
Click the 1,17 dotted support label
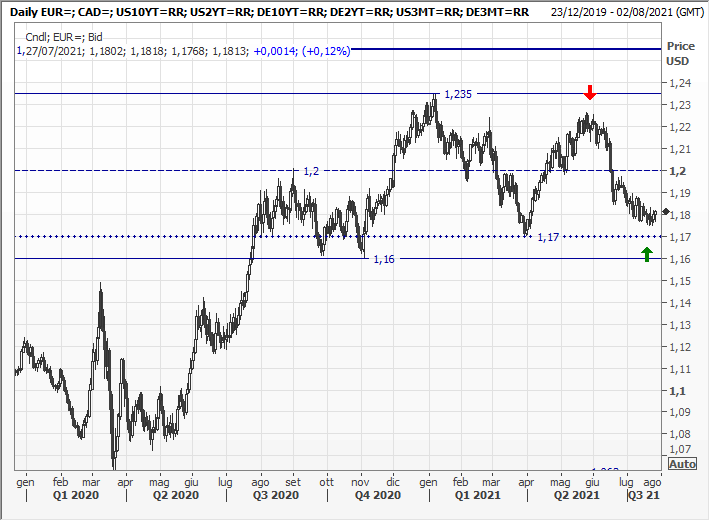tap(547, 238)
